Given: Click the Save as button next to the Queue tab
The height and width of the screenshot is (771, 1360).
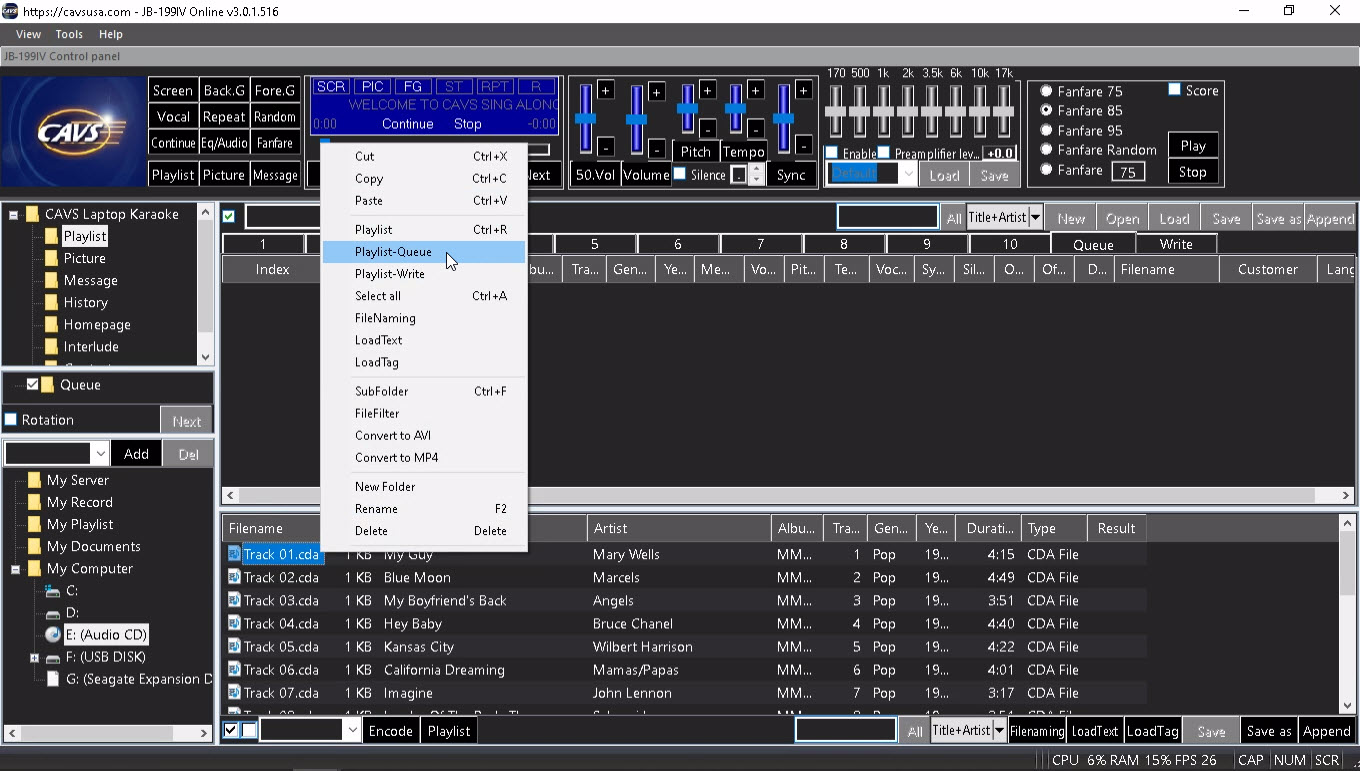Looking at the screenshot, I should 1278,218.
